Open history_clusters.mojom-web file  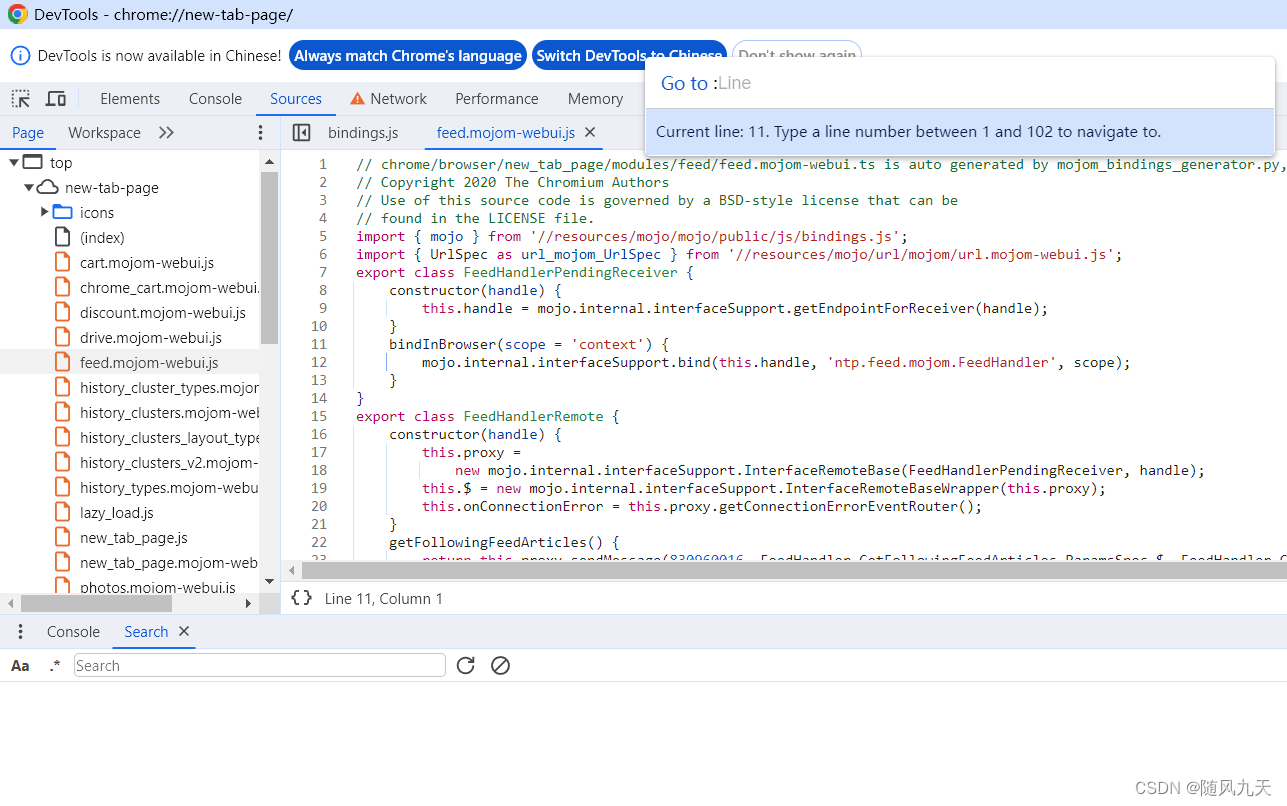(x=169, y=412)
